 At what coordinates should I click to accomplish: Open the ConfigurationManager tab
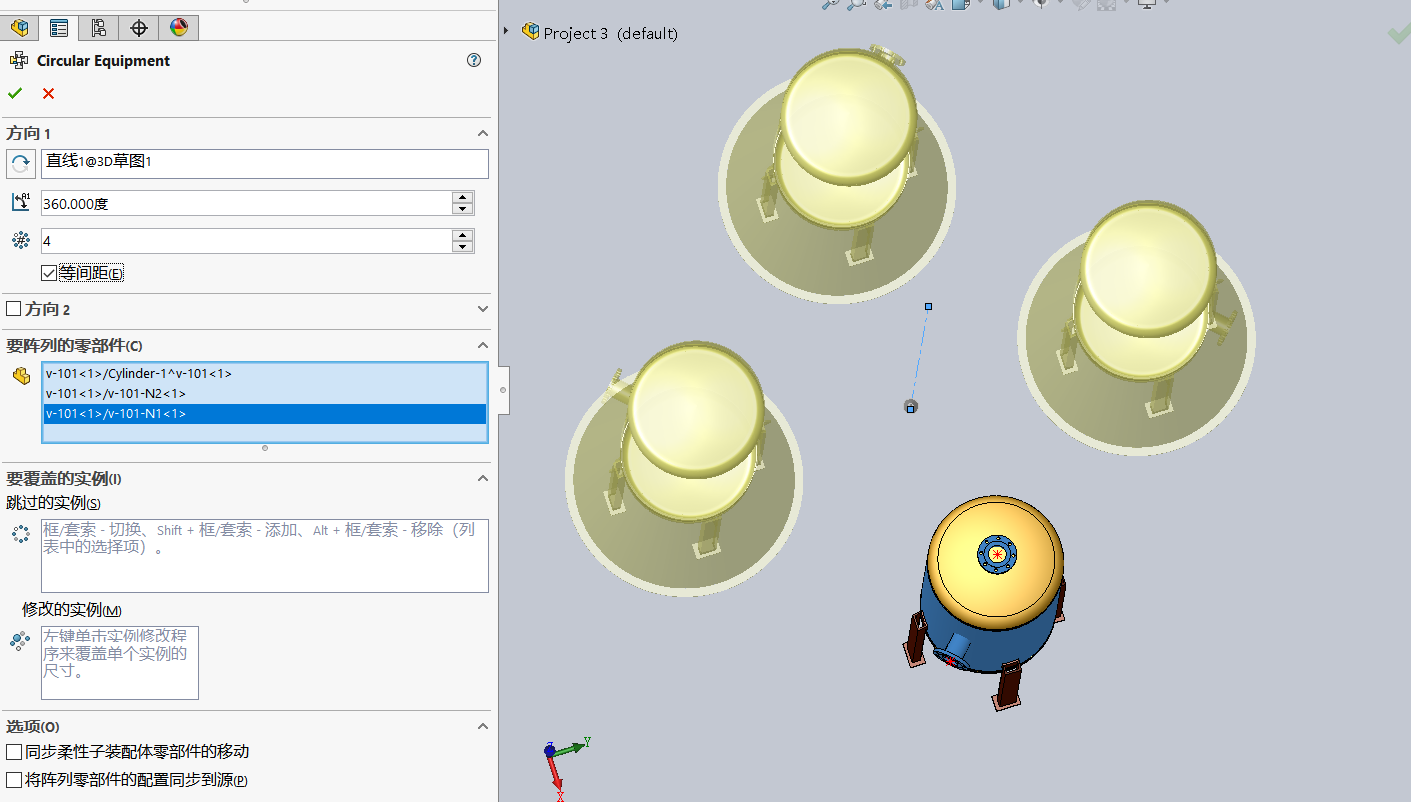pos(98,27)
